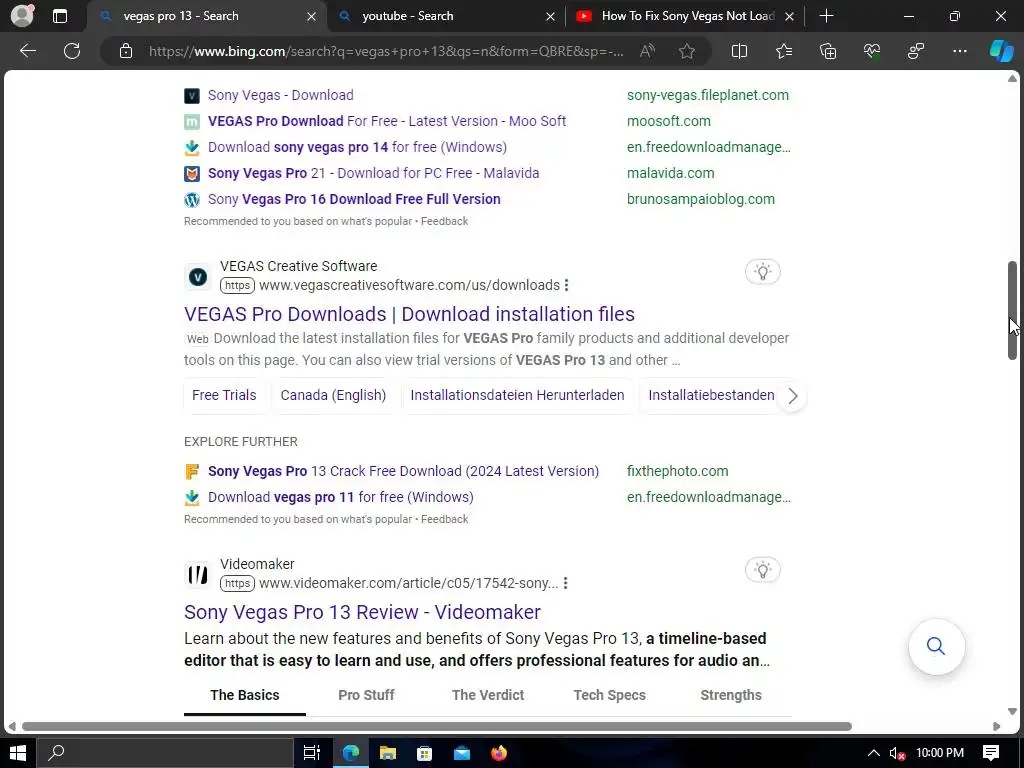Screen dimensions: 1024x768
Task: Open the notification center icon
Action: tap(991, 753)
